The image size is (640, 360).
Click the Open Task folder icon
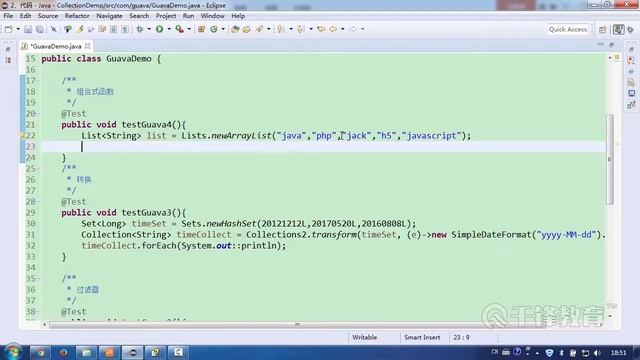click(x=247, y=29)
